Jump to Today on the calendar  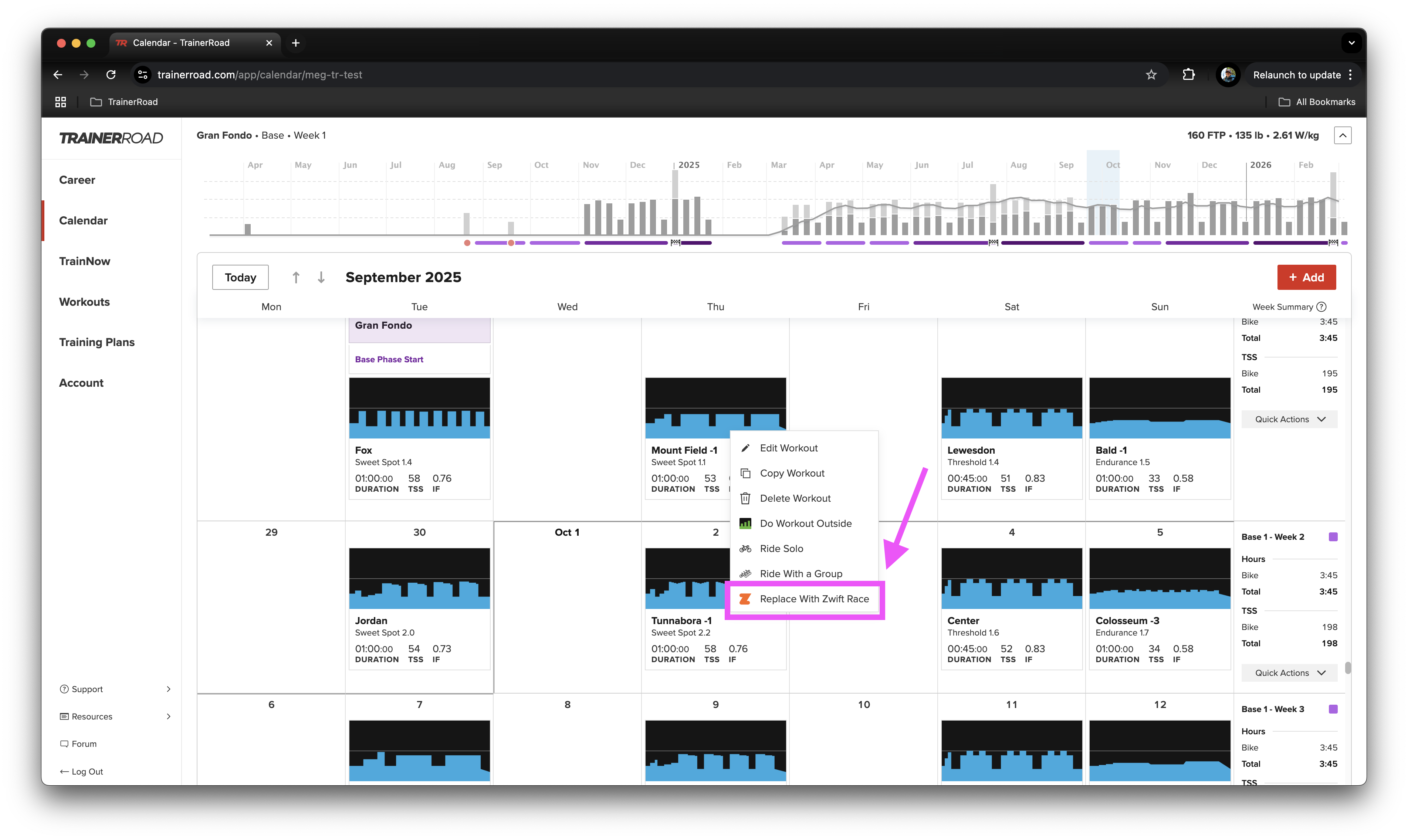coord(240,277)
